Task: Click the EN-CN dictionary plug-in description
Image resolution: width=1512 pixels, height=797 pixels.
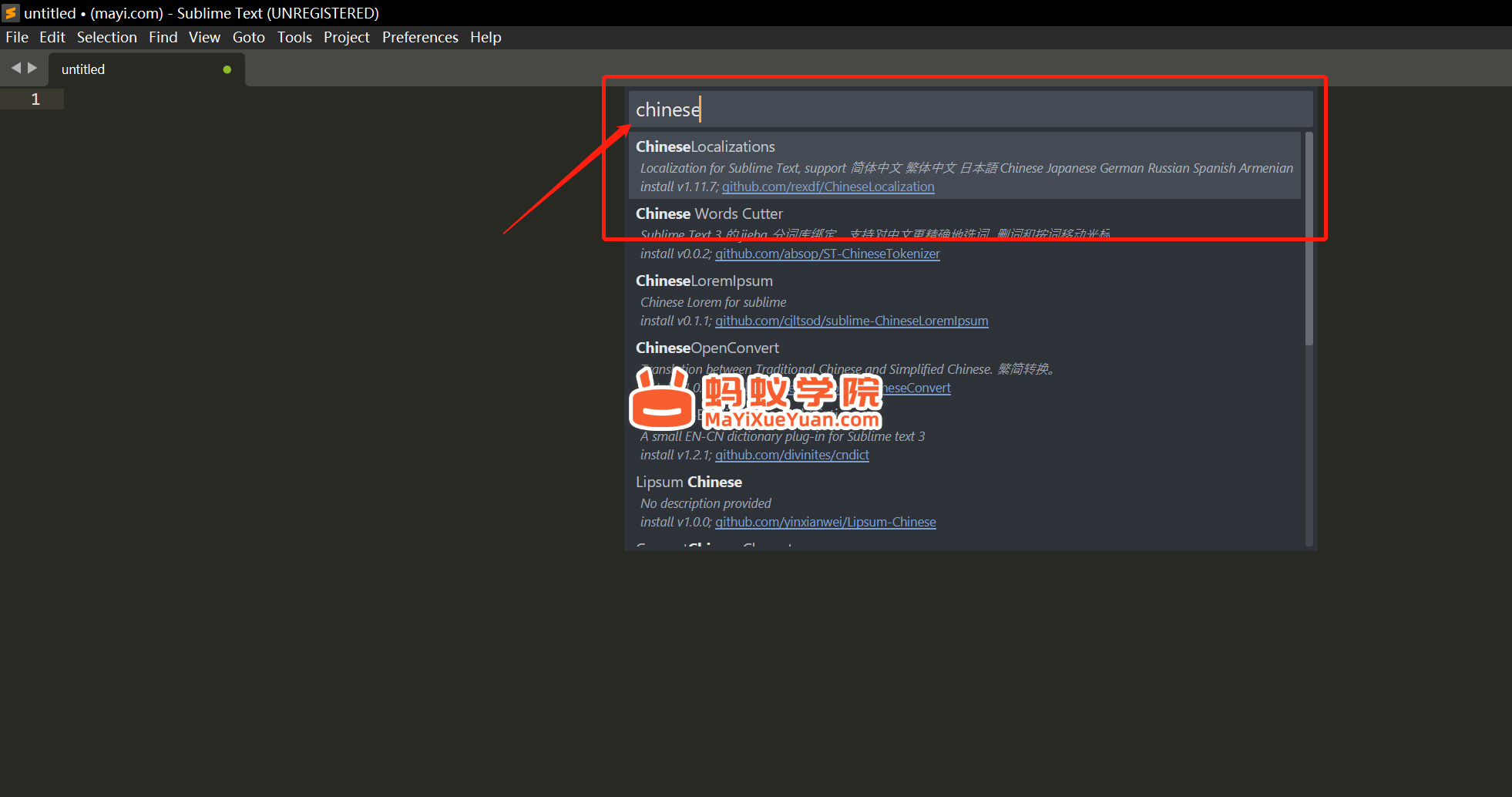Action: 782,436
